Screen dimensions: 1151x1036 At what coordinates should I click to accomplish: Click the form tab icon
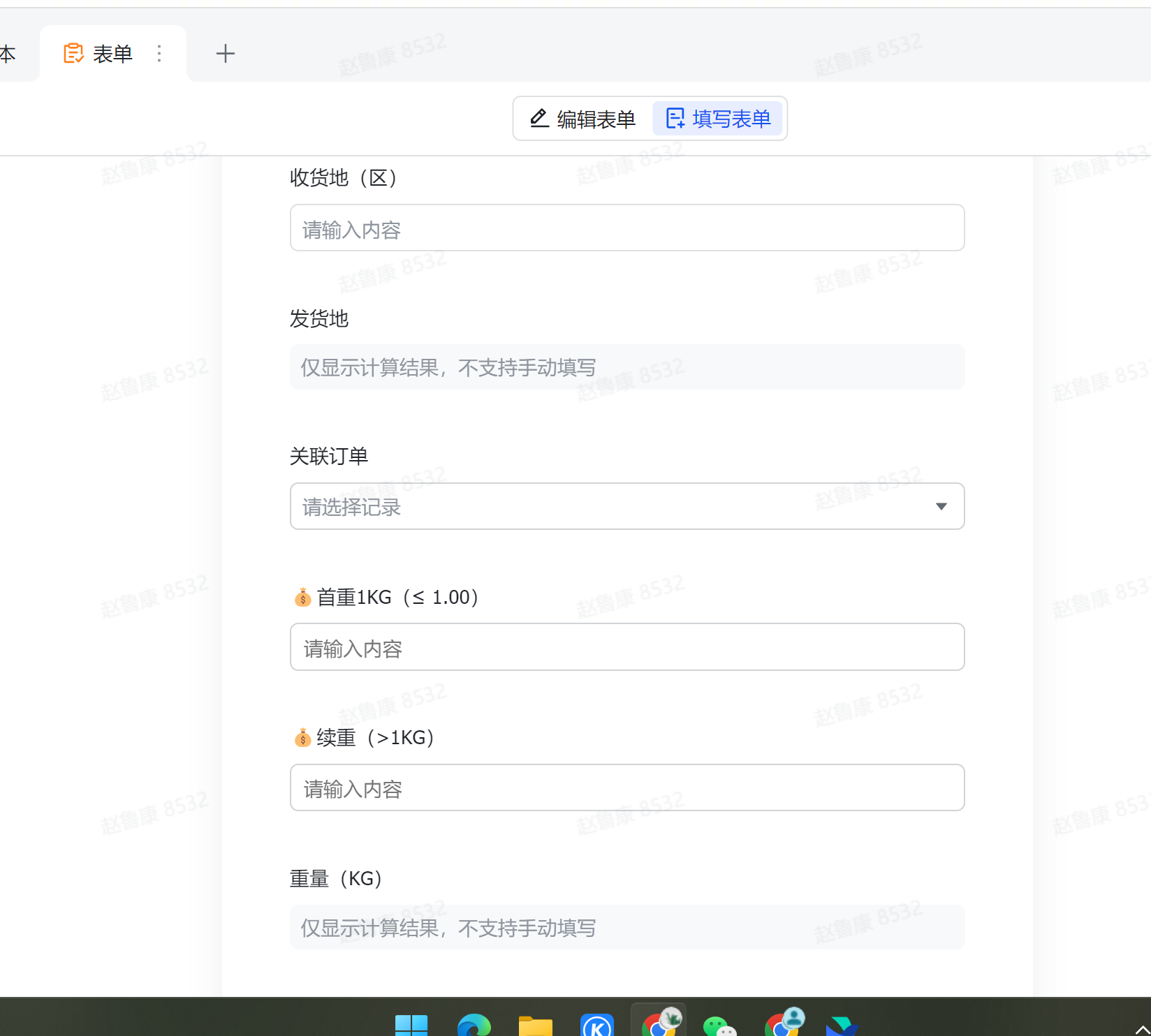[73, 54]
